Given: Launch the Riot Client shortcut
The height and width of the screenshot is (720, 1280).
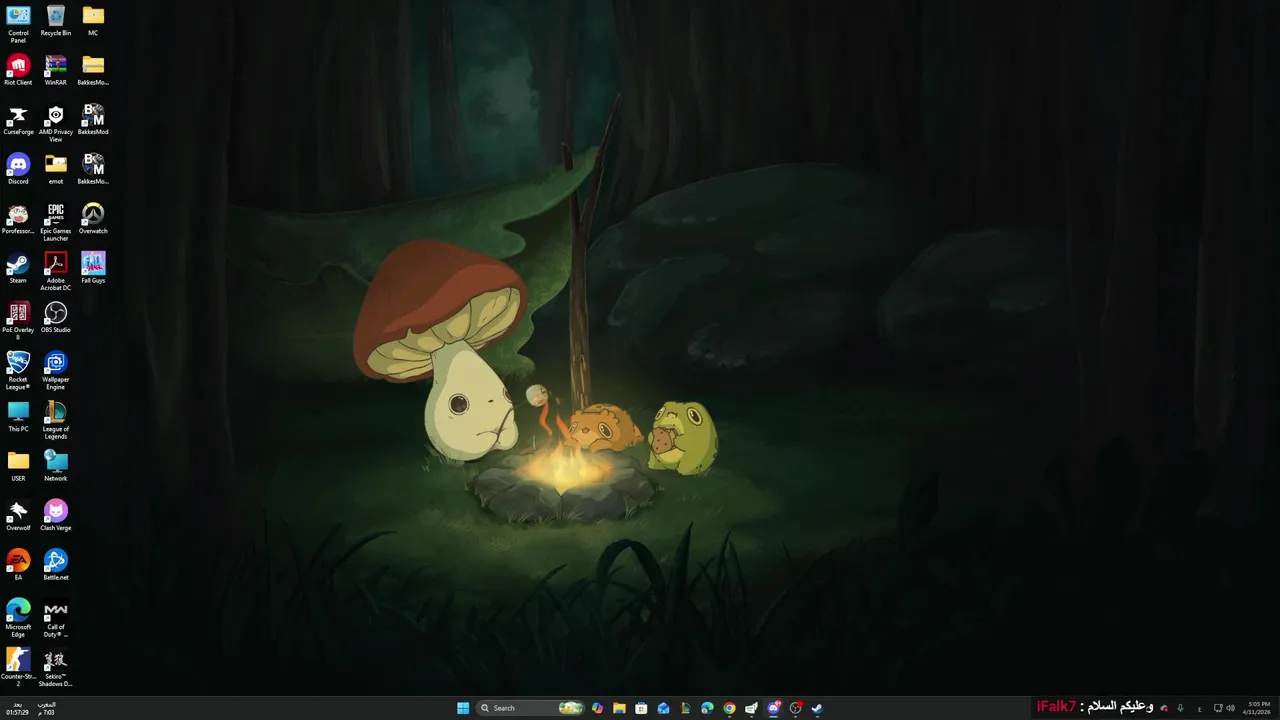Looking at the screenshot, I should [18, 70].
